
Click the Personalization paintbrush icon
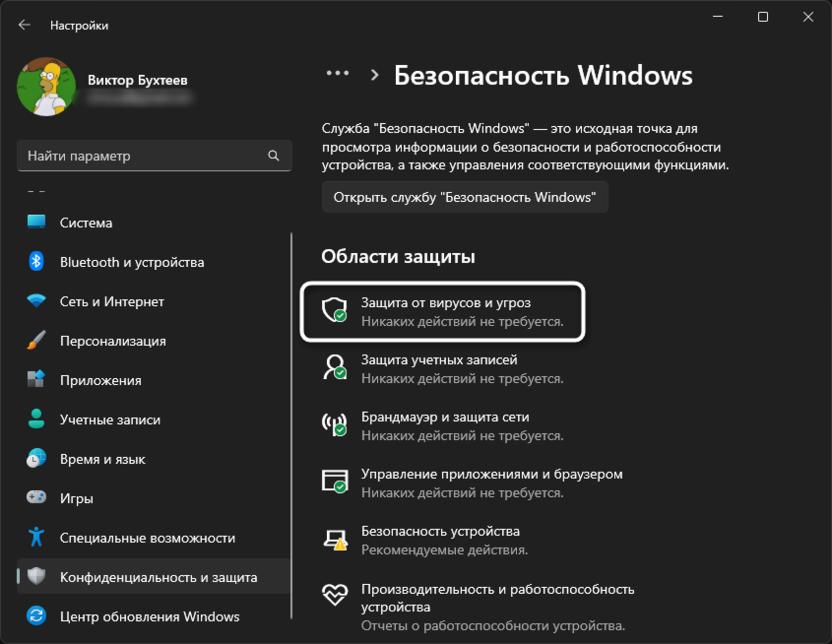37,341
